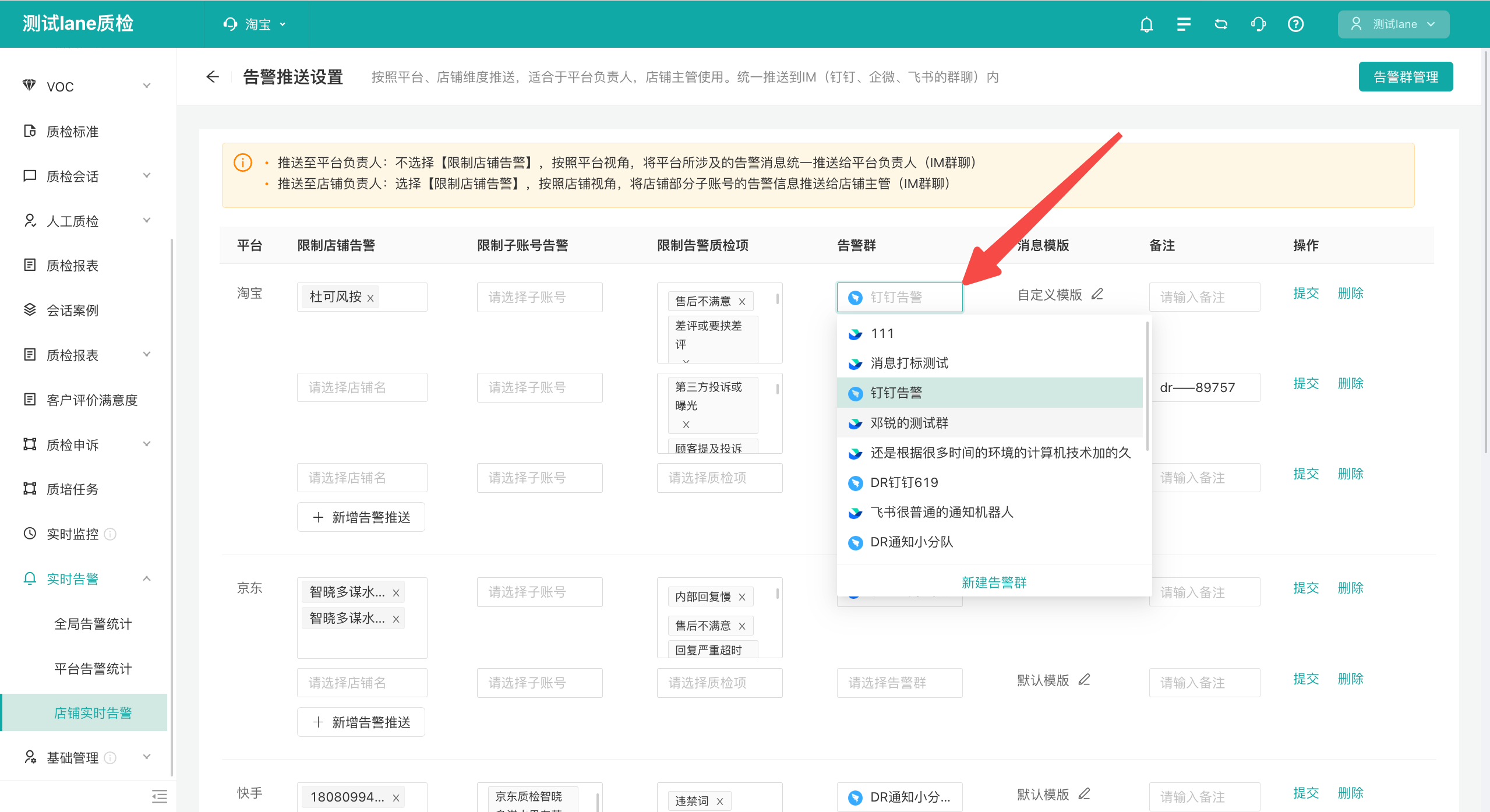Select 飞书很普通的通知机器人 option
Screen dimensions: 1490x812
point(990,513)
